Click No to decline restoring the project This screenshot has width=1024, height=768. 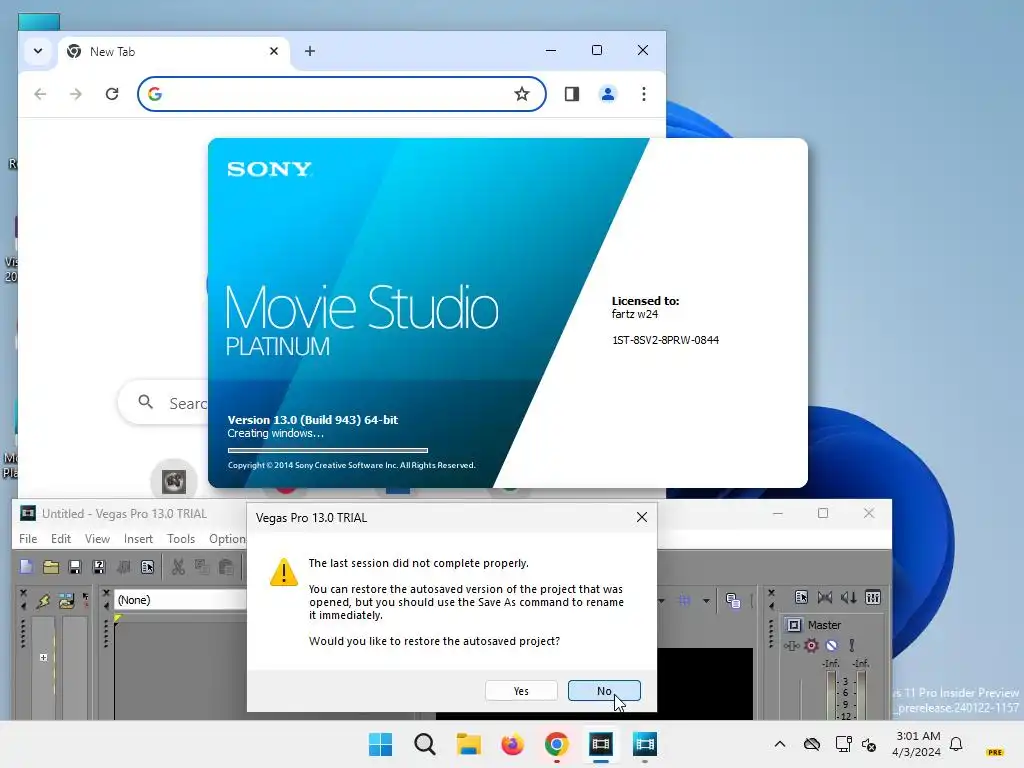click(604, 691)
